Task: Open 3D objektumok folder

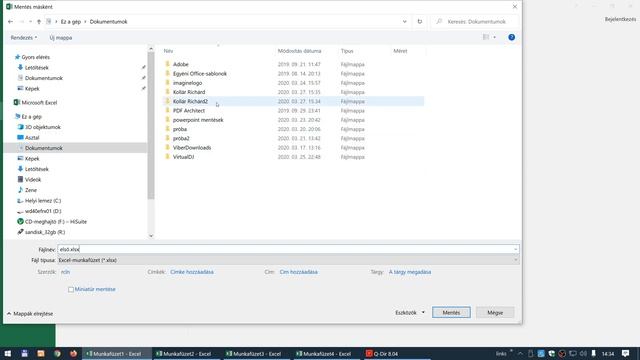Action: tap(42, 127)
